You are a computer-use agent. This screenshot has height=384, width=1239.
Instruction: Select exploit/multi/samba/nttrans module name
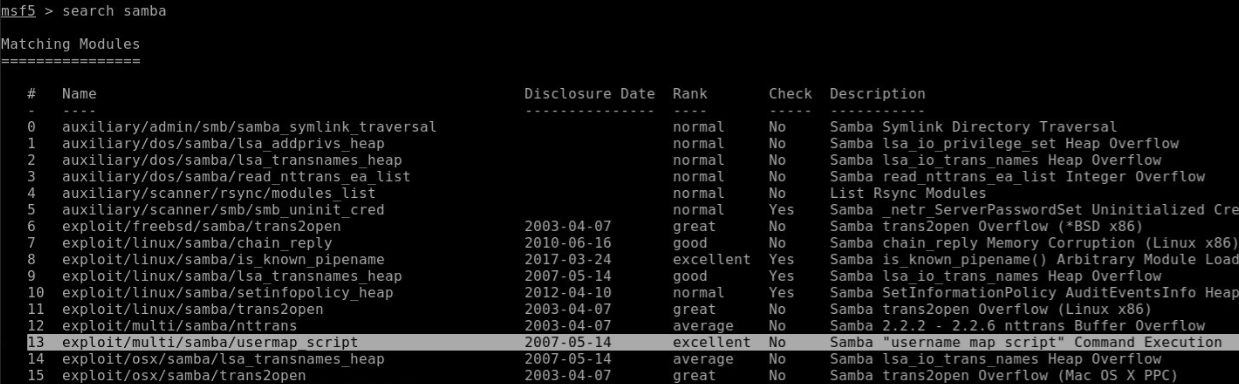(x=178, y=325)
